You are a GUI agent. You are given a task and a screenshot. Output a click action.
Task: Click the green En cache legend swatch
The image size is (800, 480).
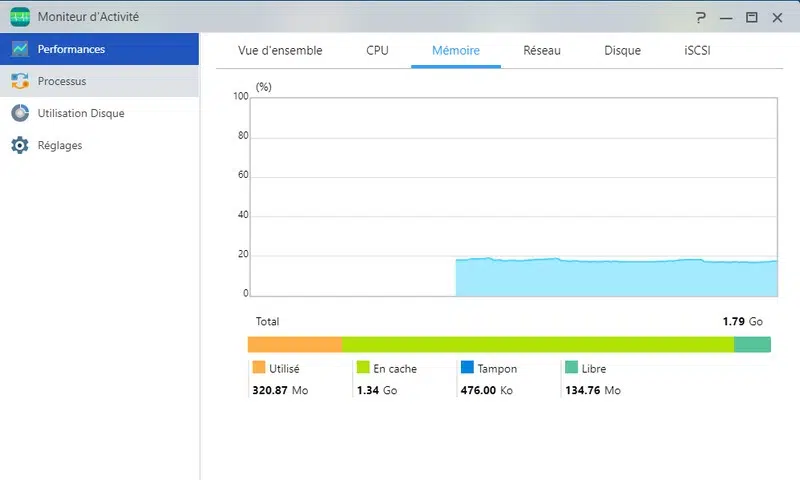[363, 368]
